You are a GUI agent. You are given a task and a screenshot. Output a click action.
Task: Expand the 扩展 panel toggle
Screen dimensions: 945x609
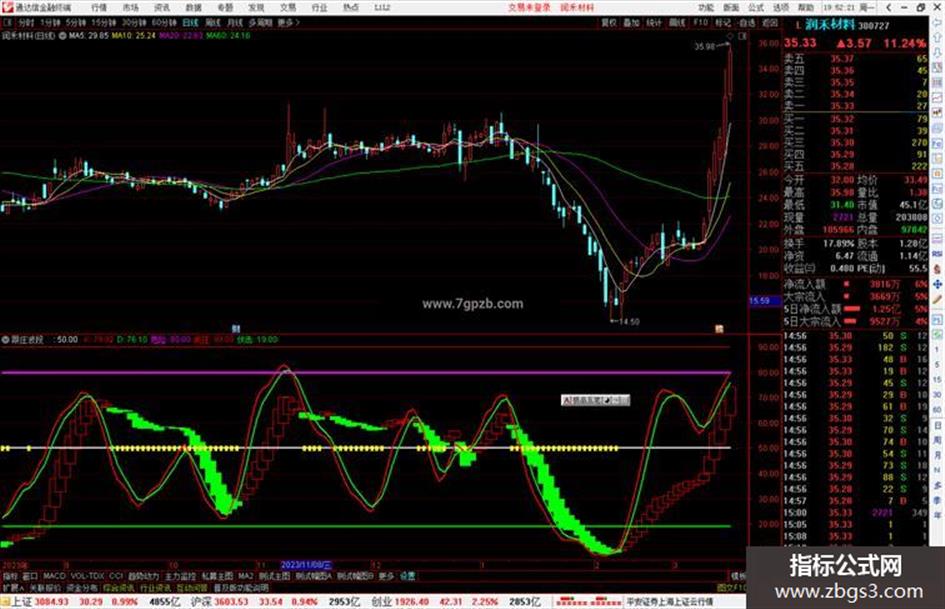13,587
